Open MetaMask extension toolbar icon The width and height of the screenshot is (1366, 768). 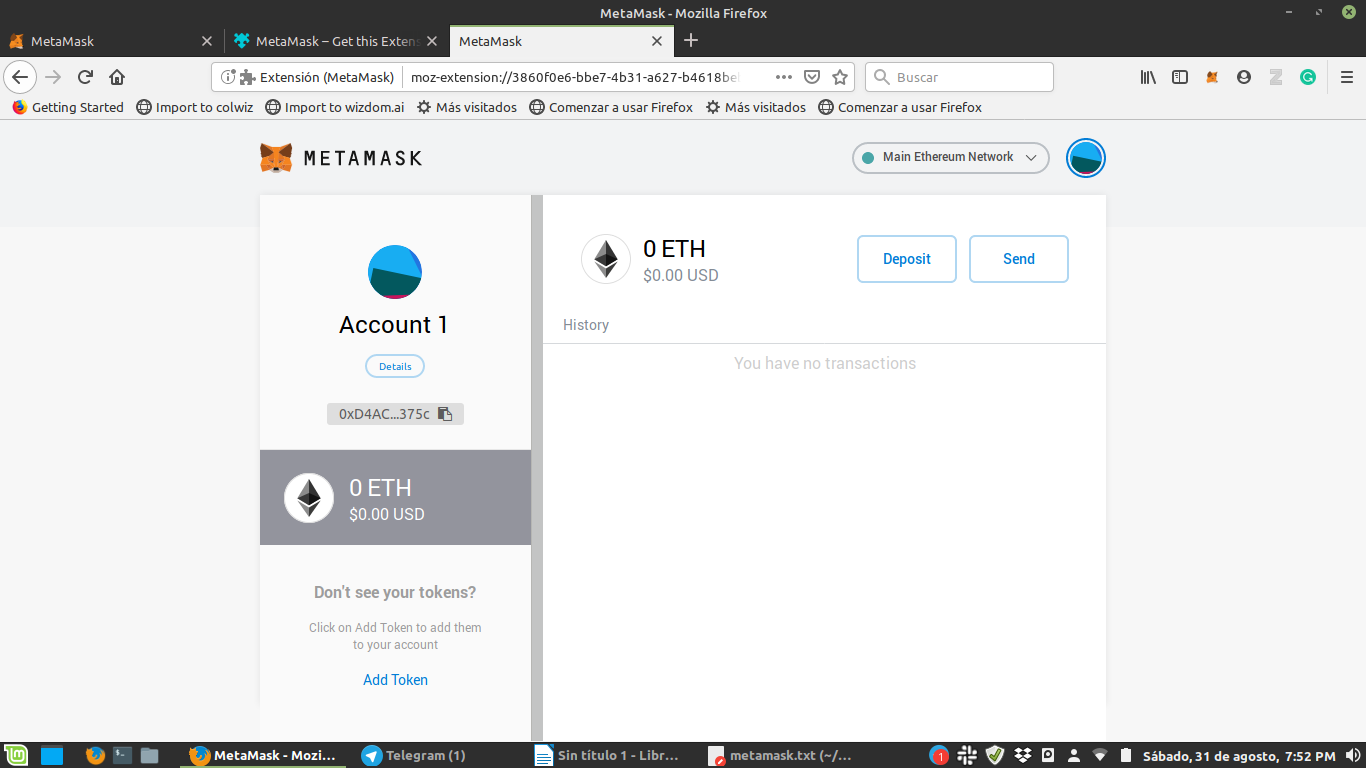1212,77
